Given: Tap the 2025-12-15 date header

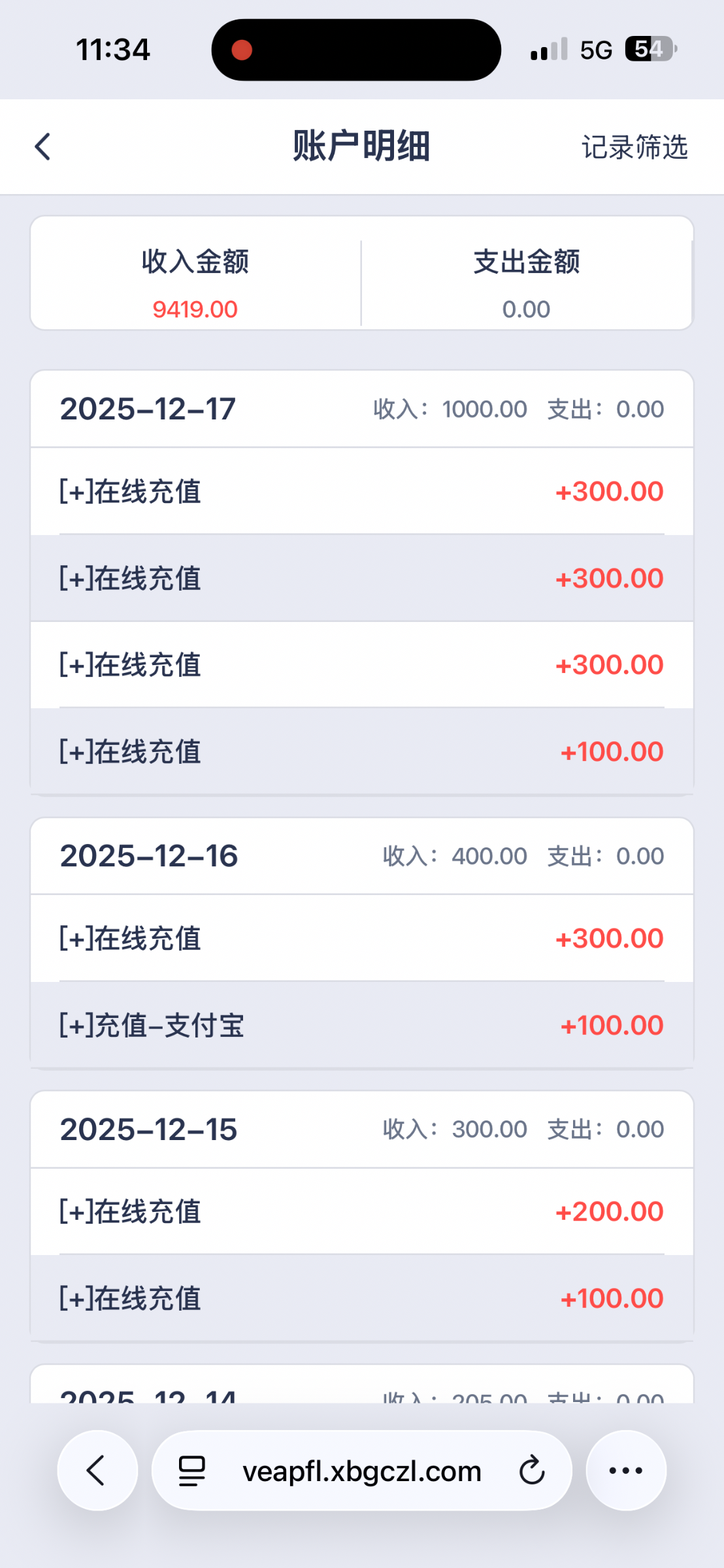Looking at the screenshot, I should coord(149,1129).
